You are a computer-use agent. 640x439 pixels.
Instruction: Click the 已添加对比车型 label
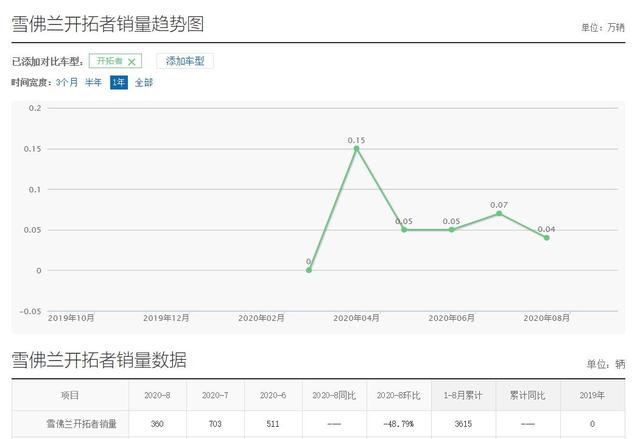click(47, 62)
